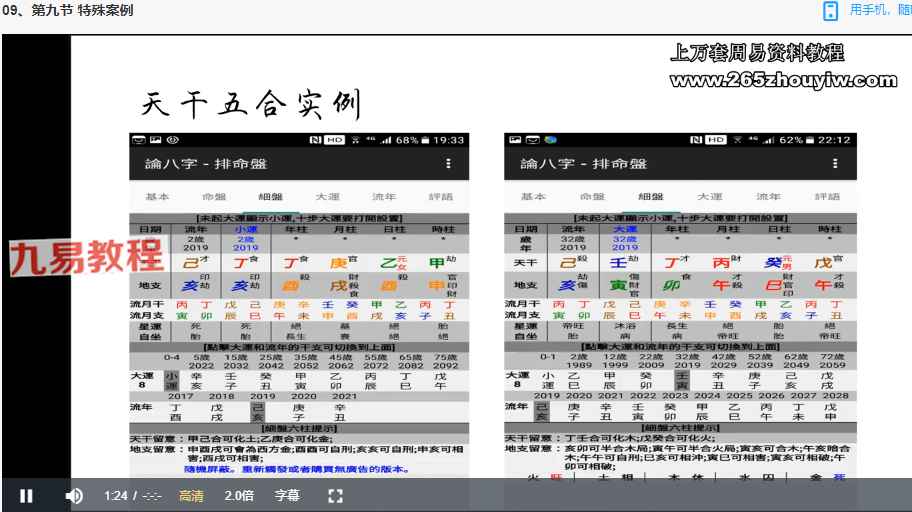Image resolution: width=912 pixels, height=512 pixels.
Task: Select 細盤 tab in the 19:33 phone
Action: pos(270,197)
